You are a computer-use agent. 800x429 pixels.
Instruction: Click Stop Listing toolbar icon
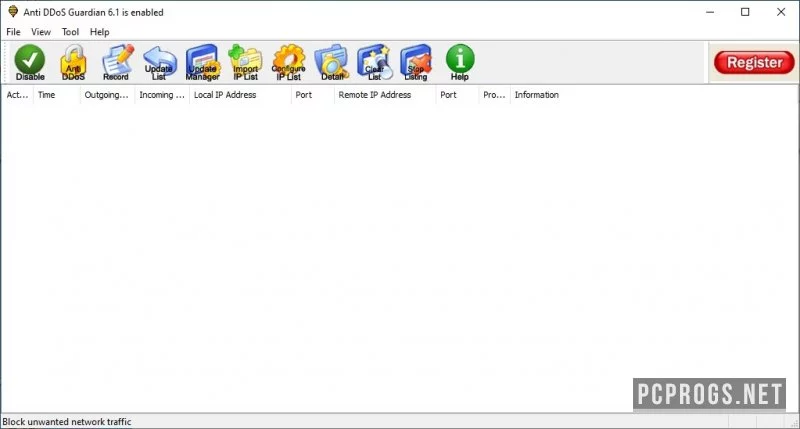coord(416,62)
